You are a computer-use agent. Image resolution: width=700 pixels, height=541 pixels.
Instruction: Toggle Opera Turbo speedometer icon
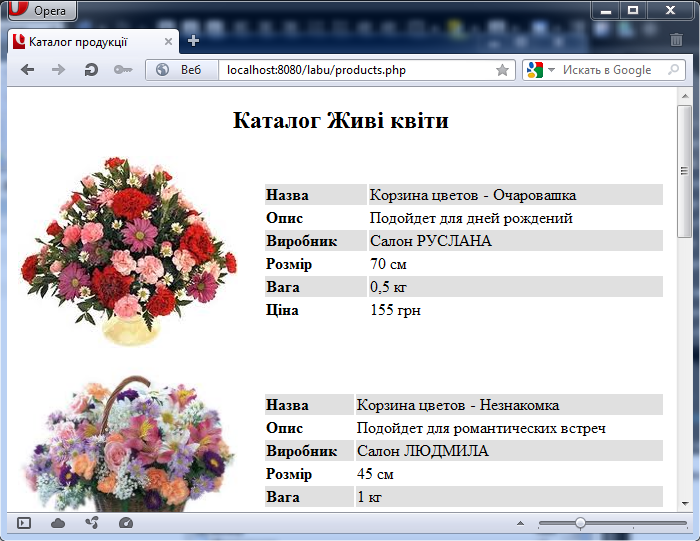(125, 523)
